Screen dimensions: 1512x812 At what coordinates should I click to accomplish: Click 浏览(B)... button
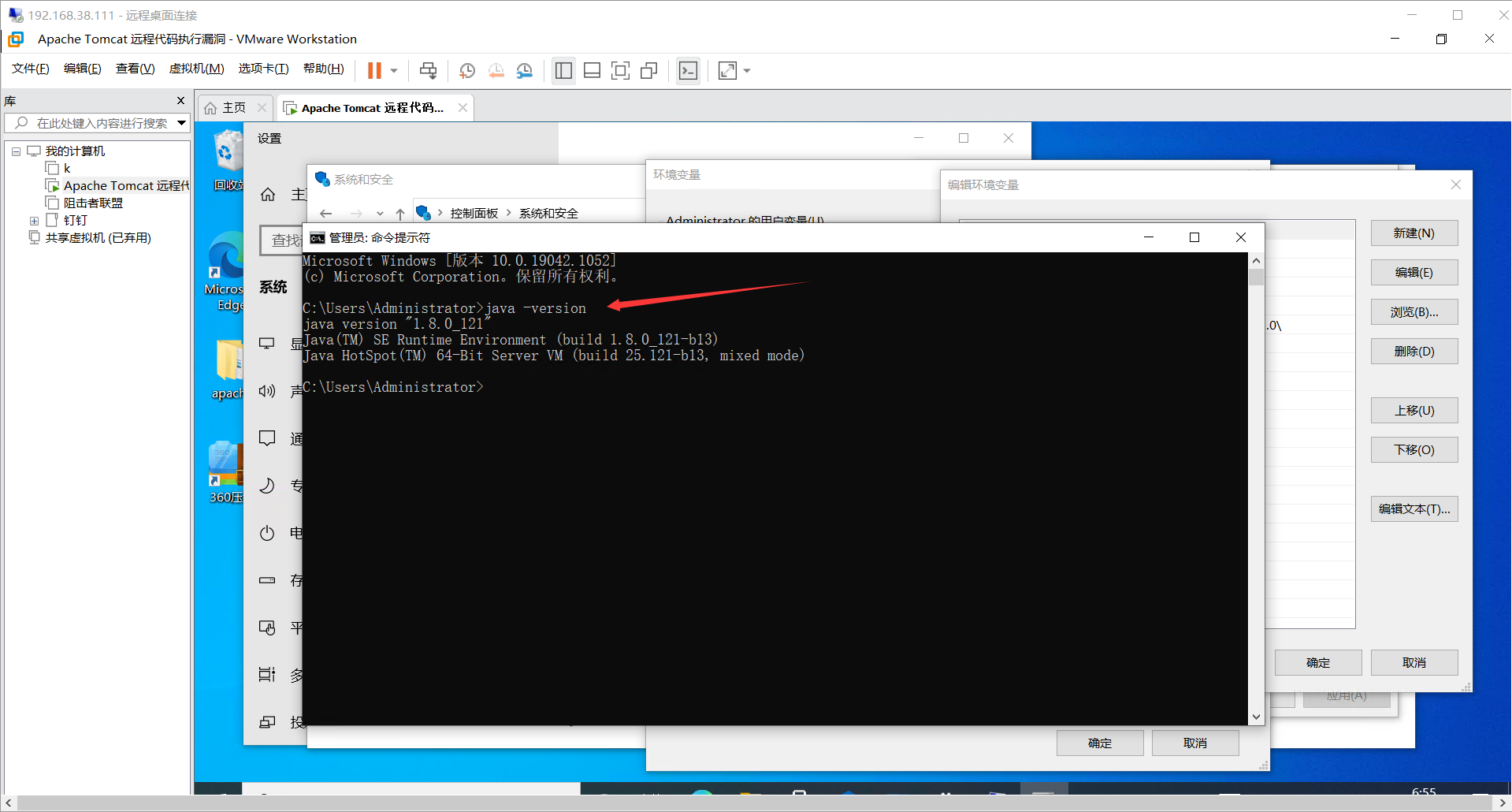pyautogui.click(x=1414, y=312)
